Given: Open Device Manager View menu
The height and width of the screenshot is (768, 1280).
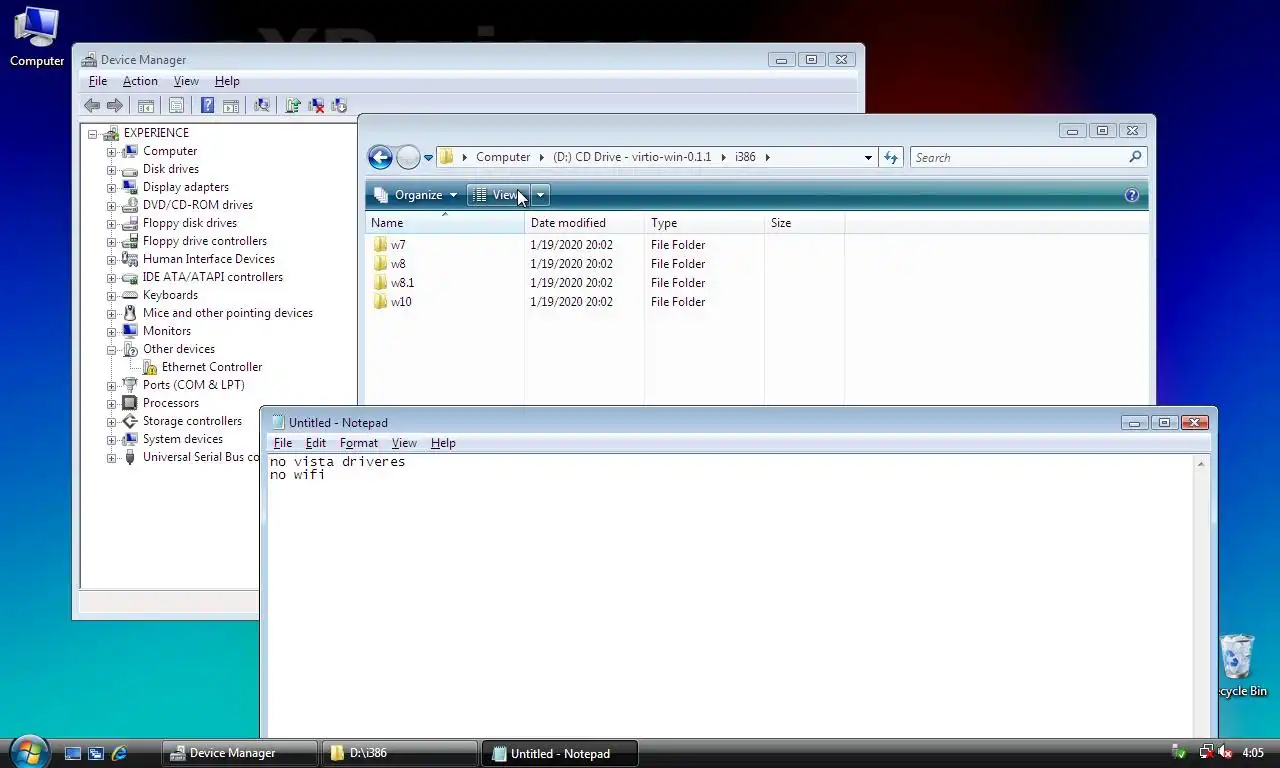Looking at the screenshot, I should pos(186,81).
